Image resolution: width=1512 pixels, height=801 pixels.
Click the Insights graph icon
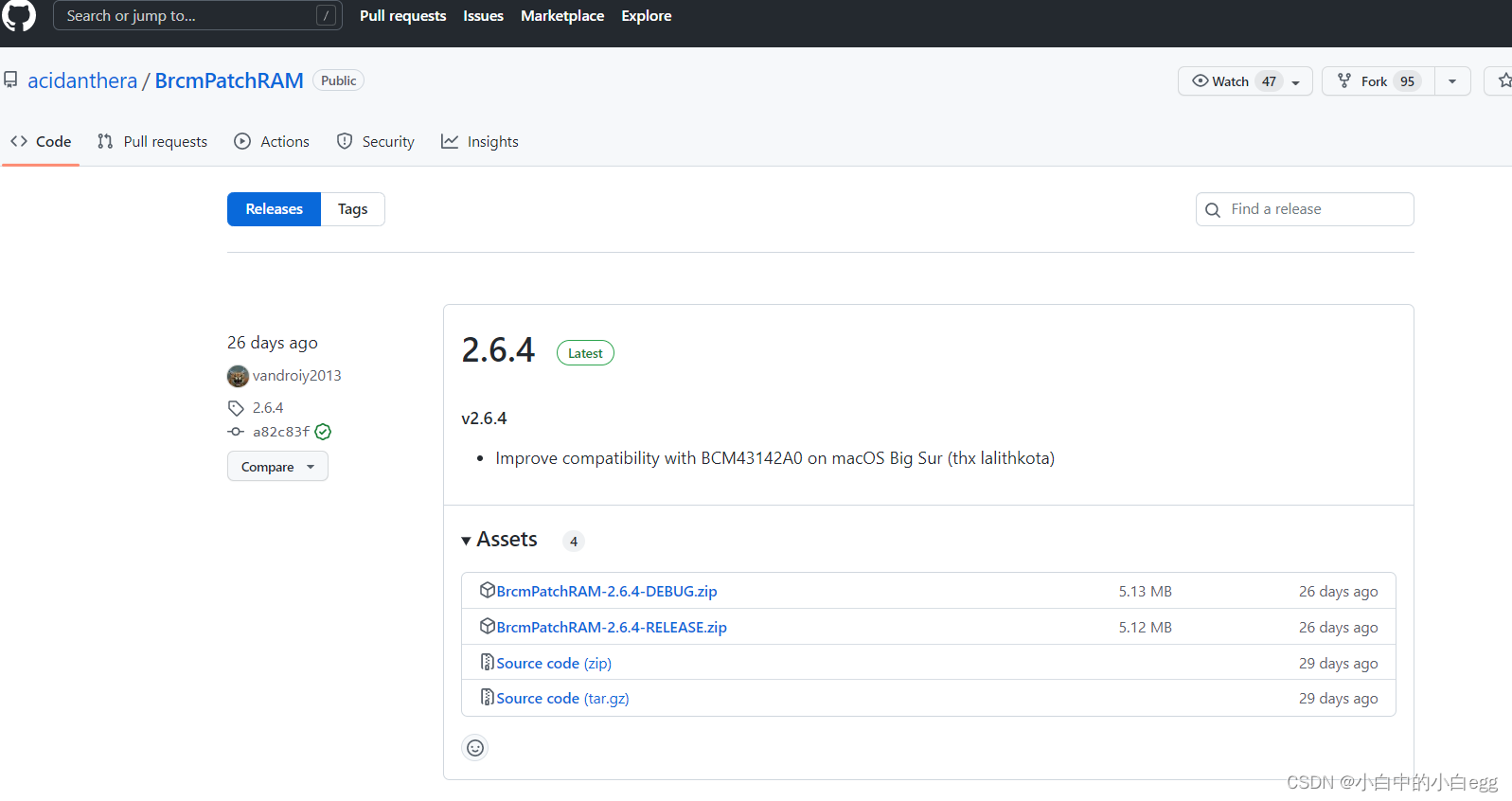tap(450, 141)
